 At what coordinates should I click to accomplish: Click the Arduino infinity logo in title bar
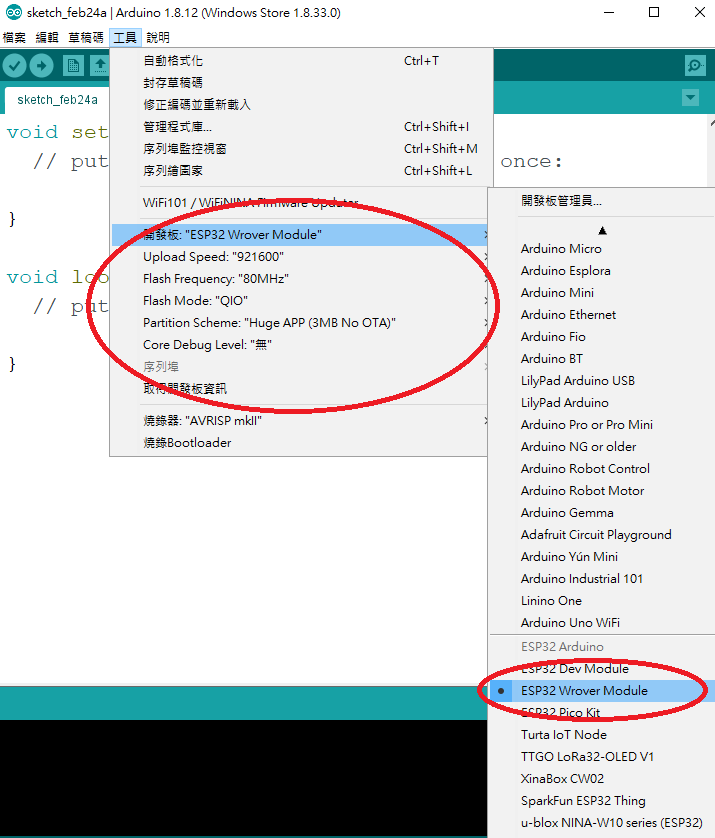14,12
